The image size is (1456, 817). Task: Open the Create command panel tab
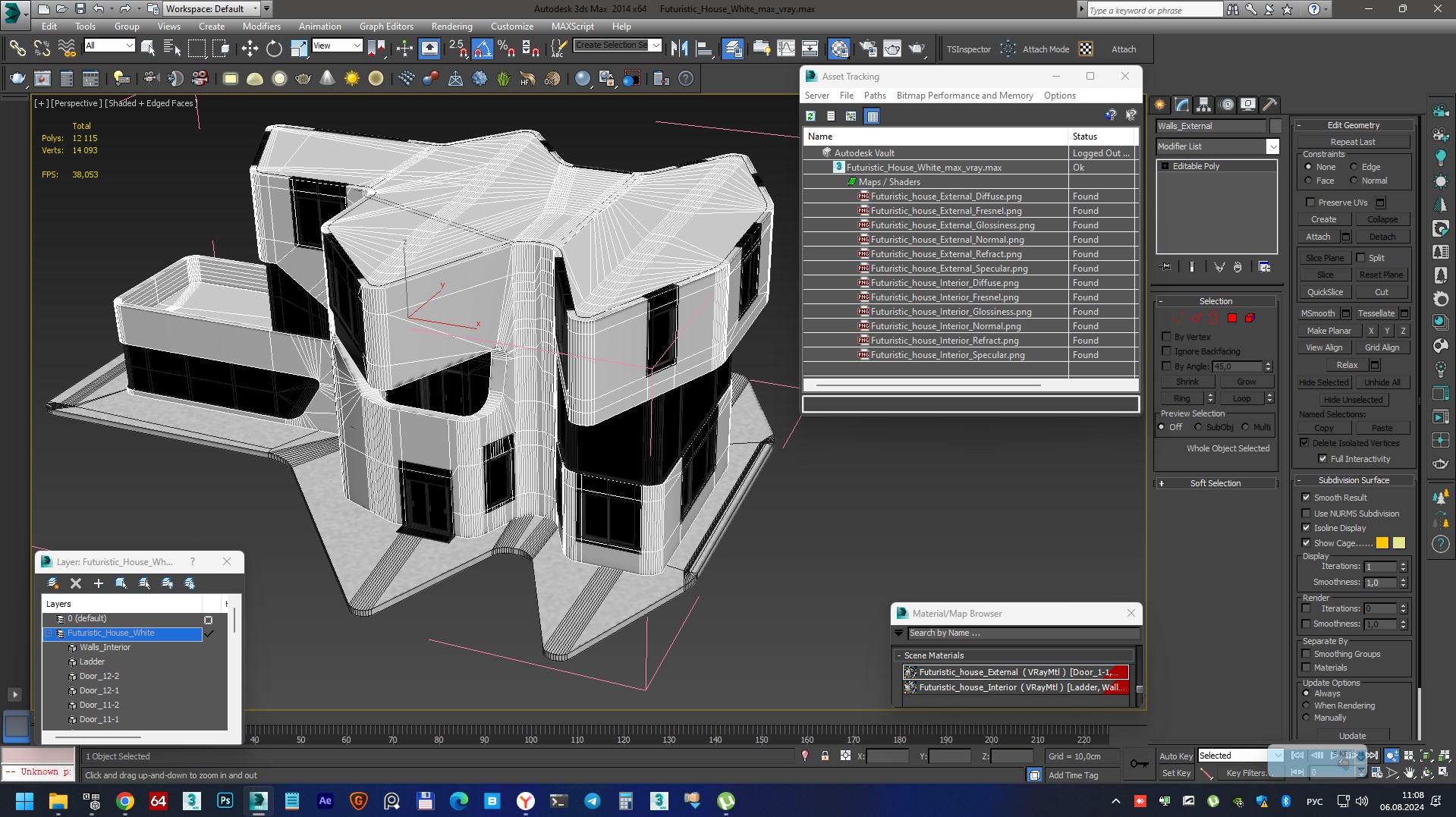click(1160, 105)
